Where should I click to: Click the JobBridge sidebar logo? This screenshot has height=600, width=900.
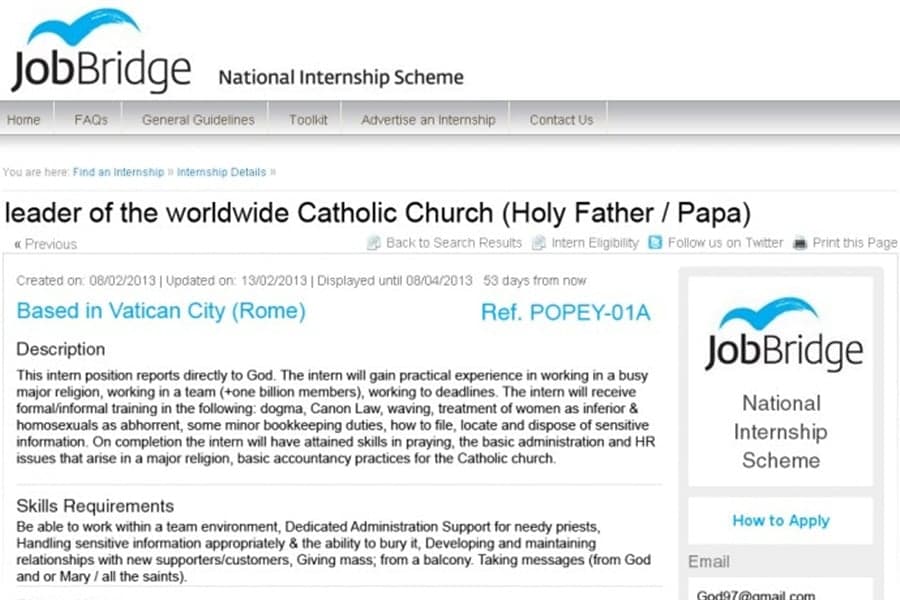coord(784,334)
